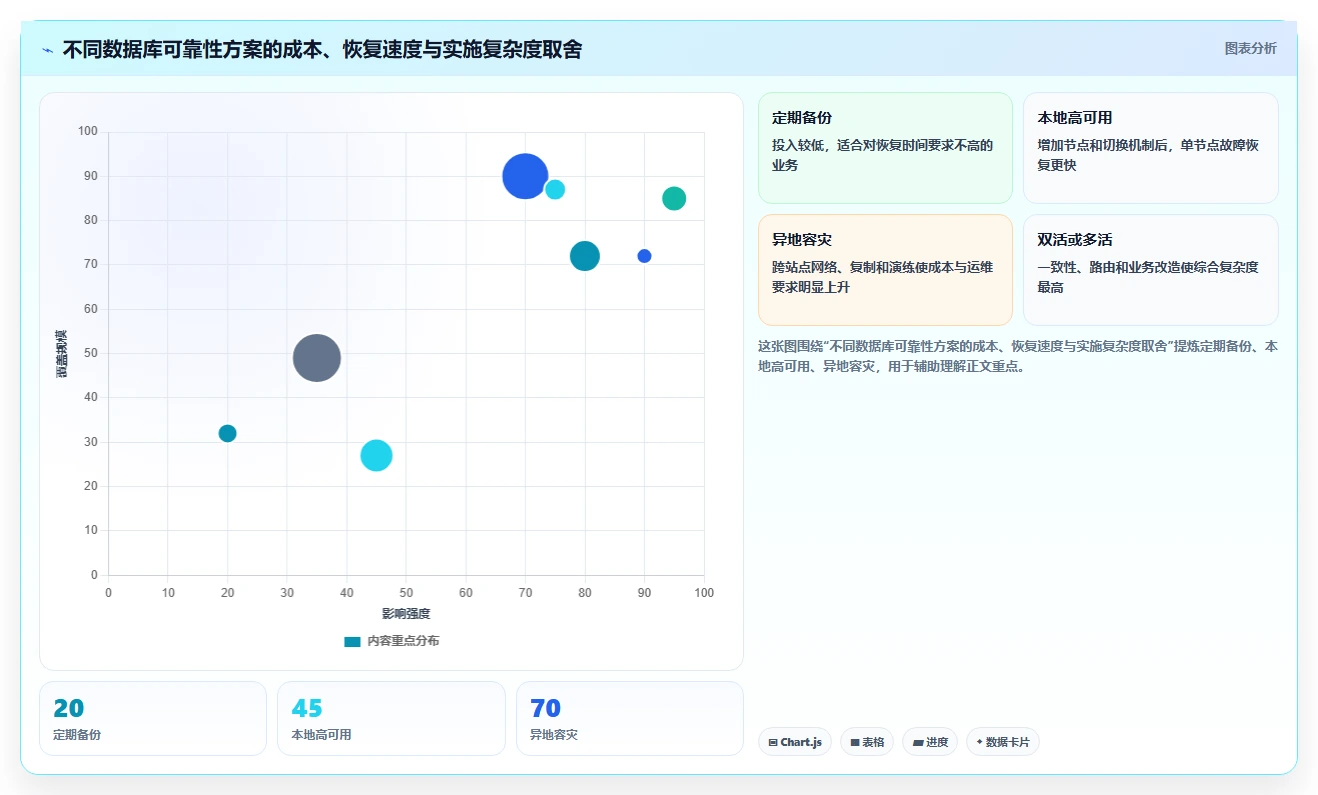
Task: Open the 异地容灾 description card
Action: point(885,270)
